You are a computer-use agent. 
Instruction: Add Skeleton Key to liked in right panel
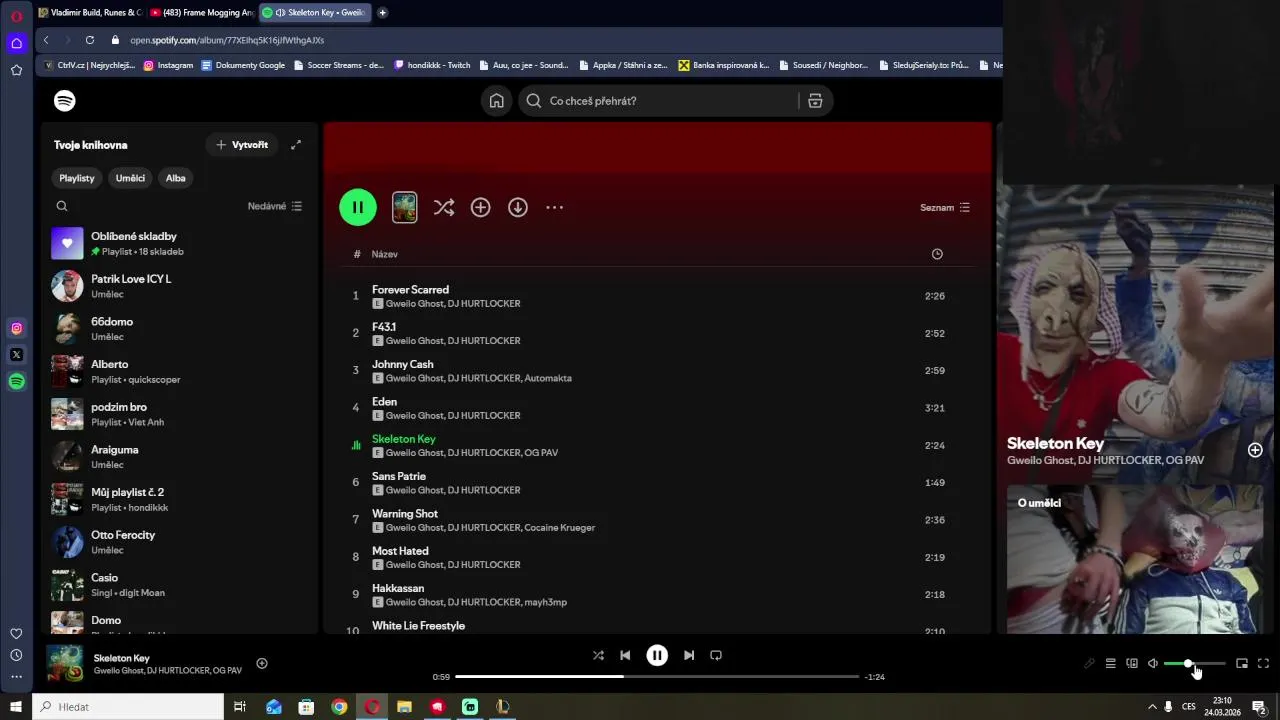(1255, 450)
